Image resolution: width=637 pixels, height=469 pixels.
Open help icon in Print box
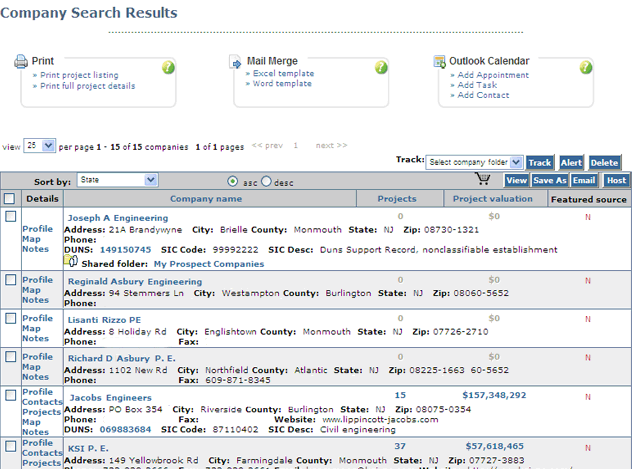168,67
